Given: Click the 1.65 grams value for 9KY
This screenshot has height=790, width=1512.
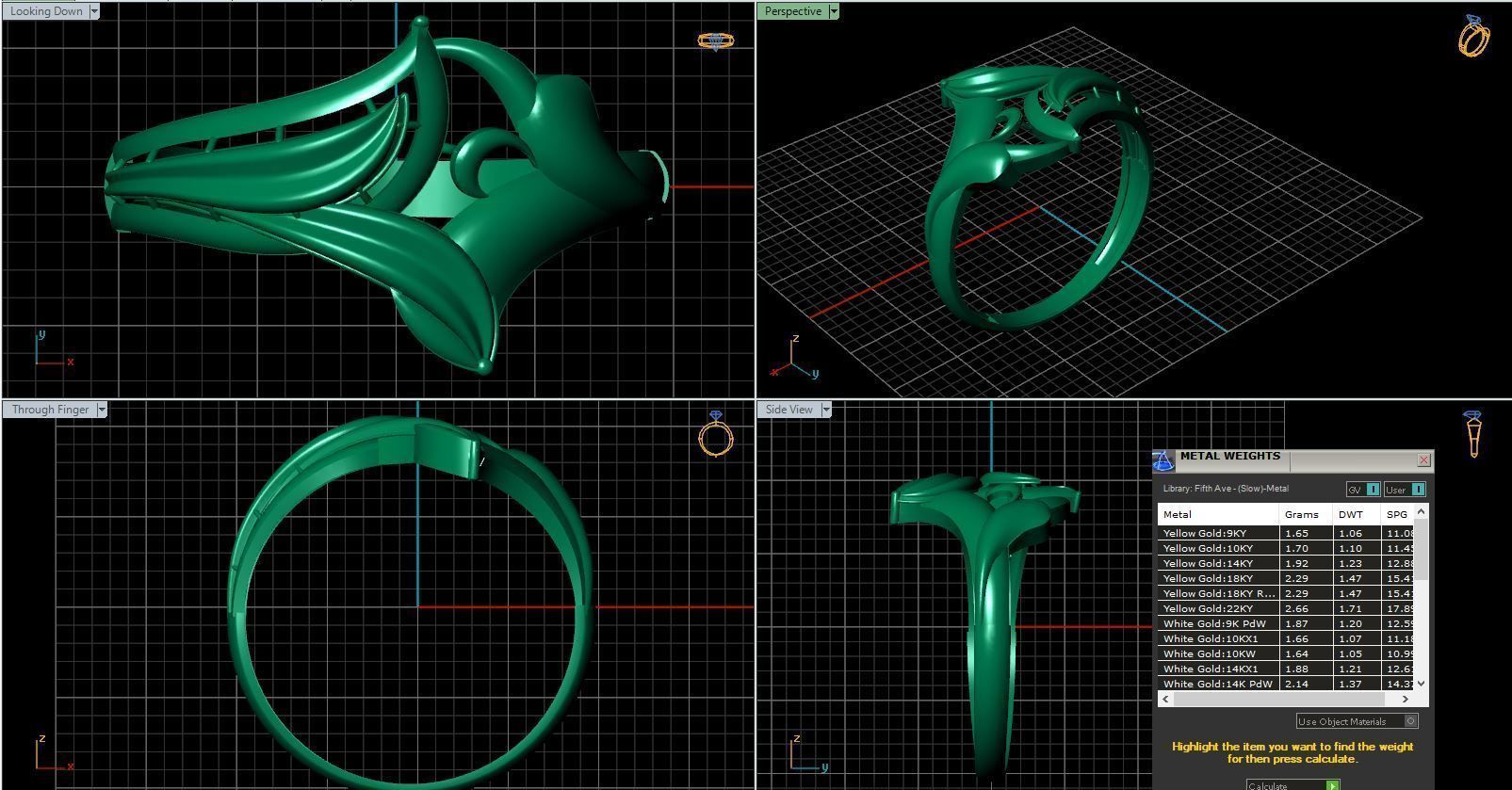Looking at the screenshot, I should [x=1296, y=533].
